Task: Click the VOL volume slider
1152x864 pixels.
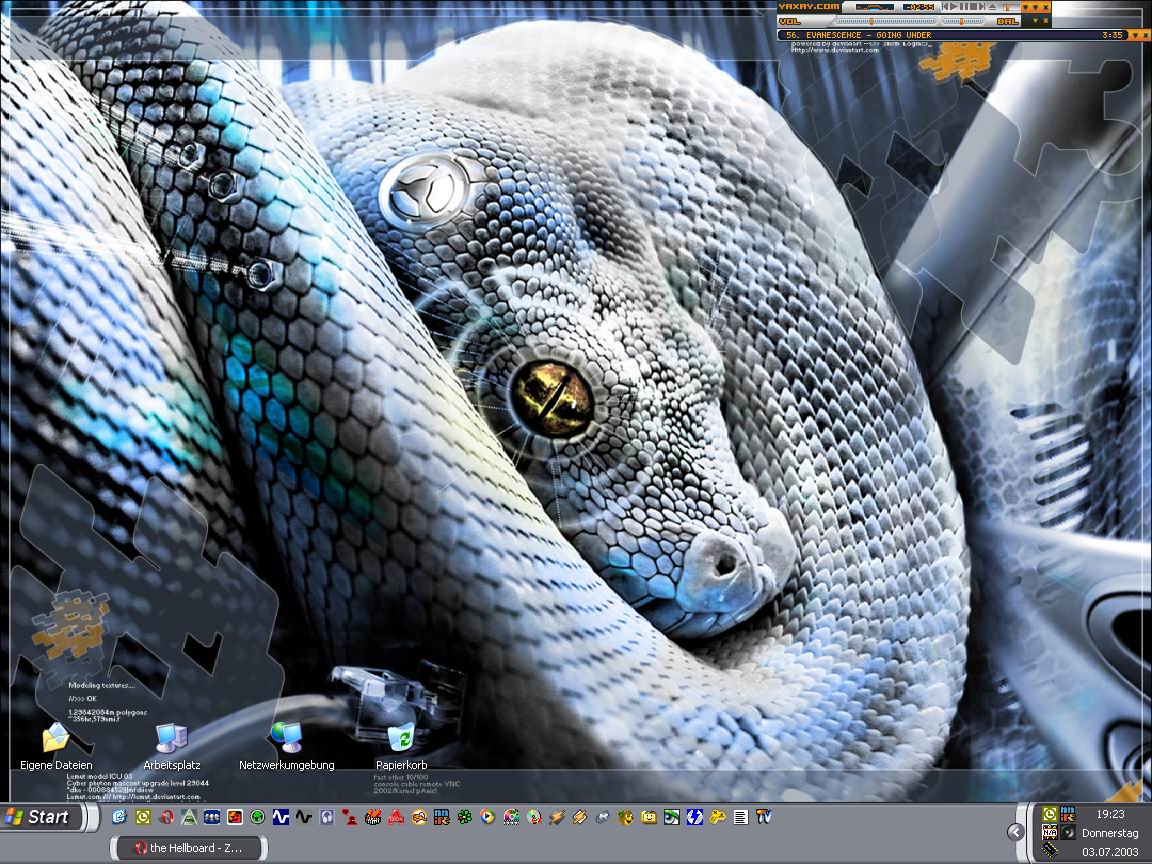Action: [885, 21]
